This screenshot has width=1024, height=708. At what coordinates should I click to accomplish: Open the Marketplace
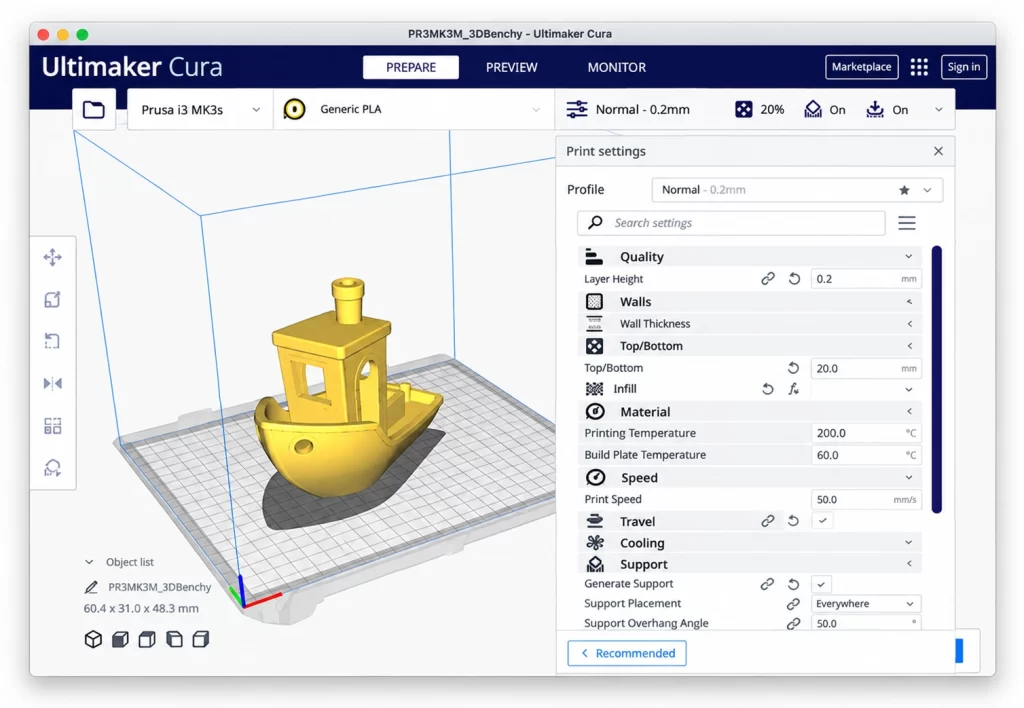(861, 67)
